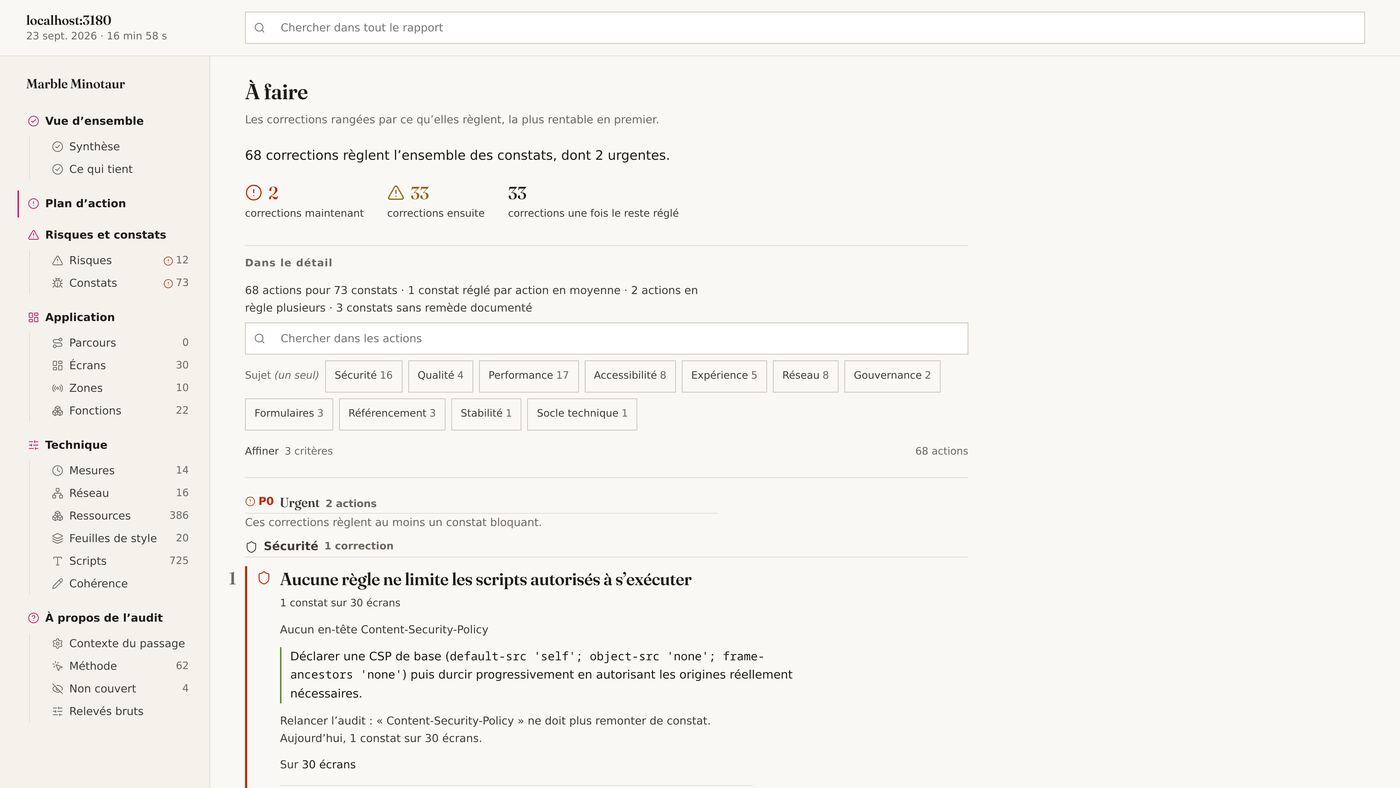1400x788 pixels.
Task: Click the Constats bug icon
Action: click(57, 284)
